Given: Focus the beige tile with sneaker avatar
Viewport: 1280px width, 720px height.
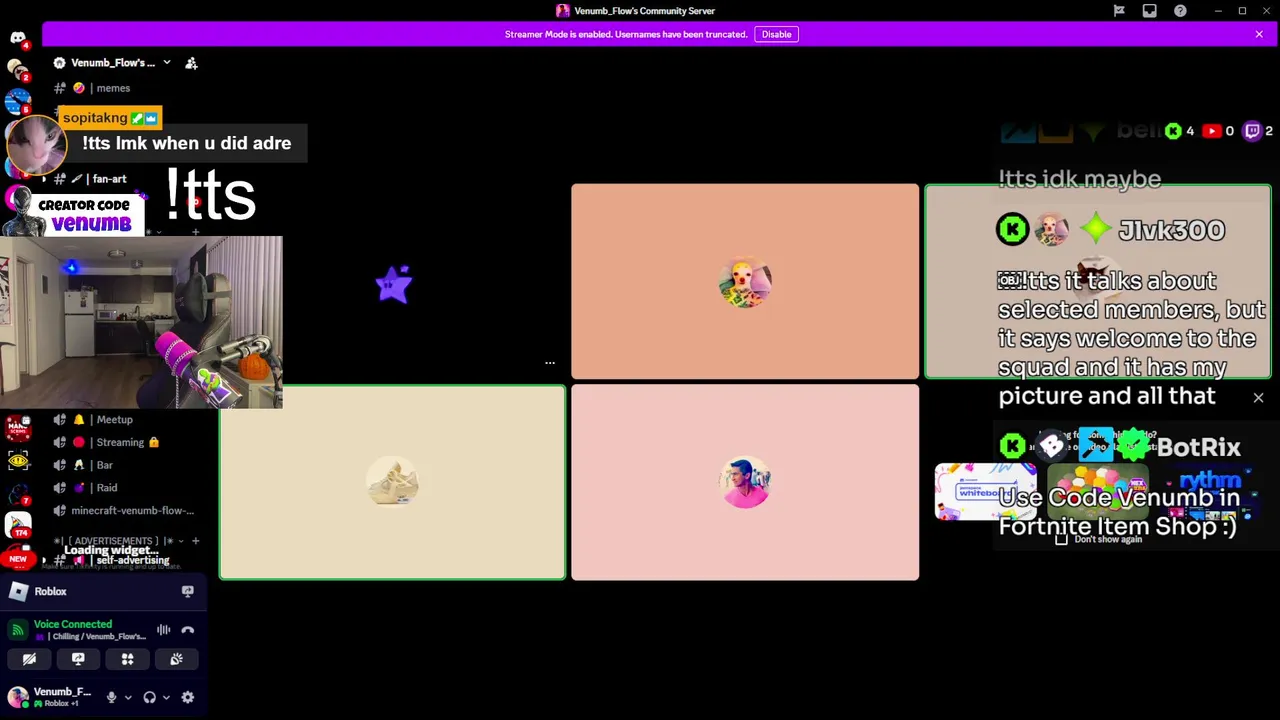Looking at the screenshot, I should click(x=392, y=482).
